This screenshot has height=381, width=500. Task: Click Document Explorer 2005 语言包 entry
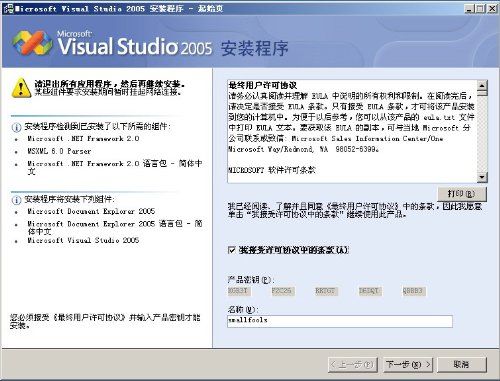[x=115, y=227]
